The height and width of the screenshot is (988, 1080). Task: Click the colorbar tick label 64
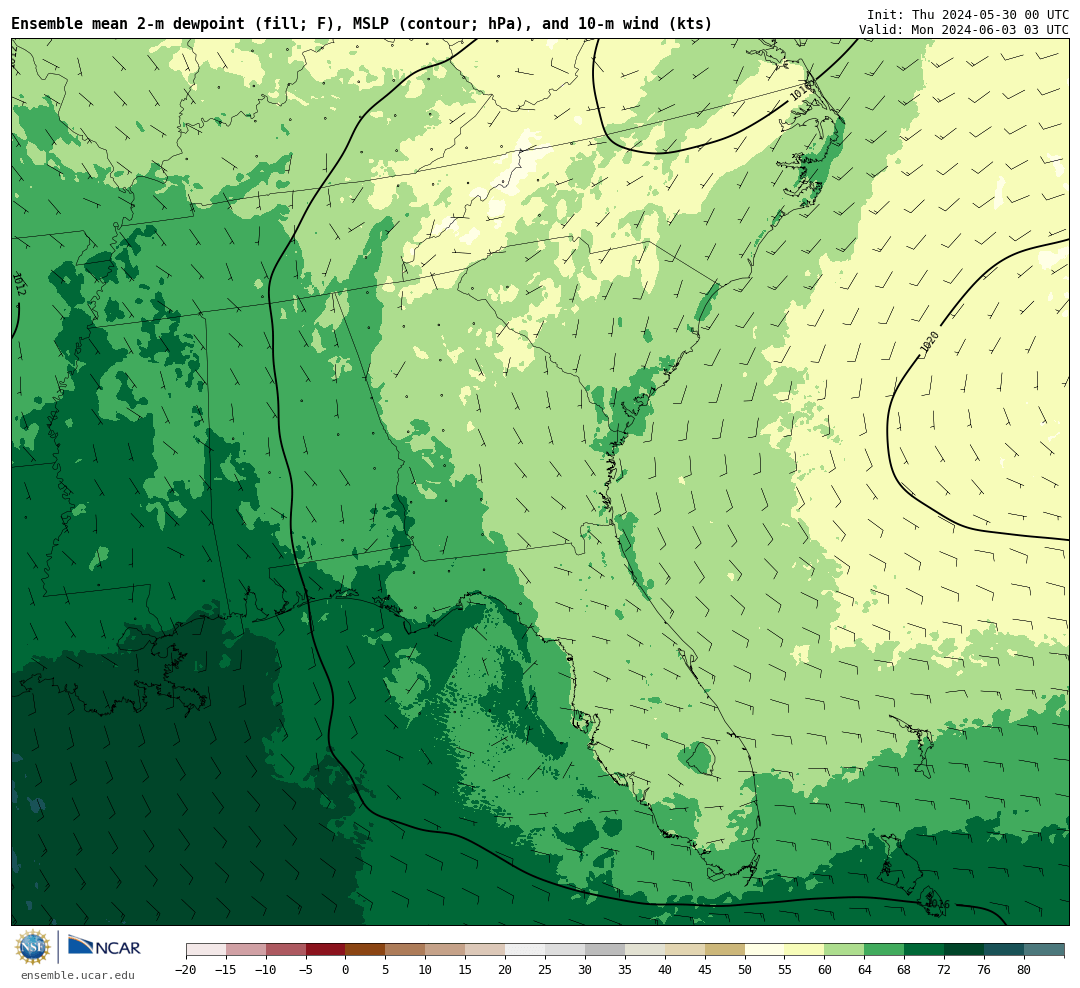(x=865, y=970)
